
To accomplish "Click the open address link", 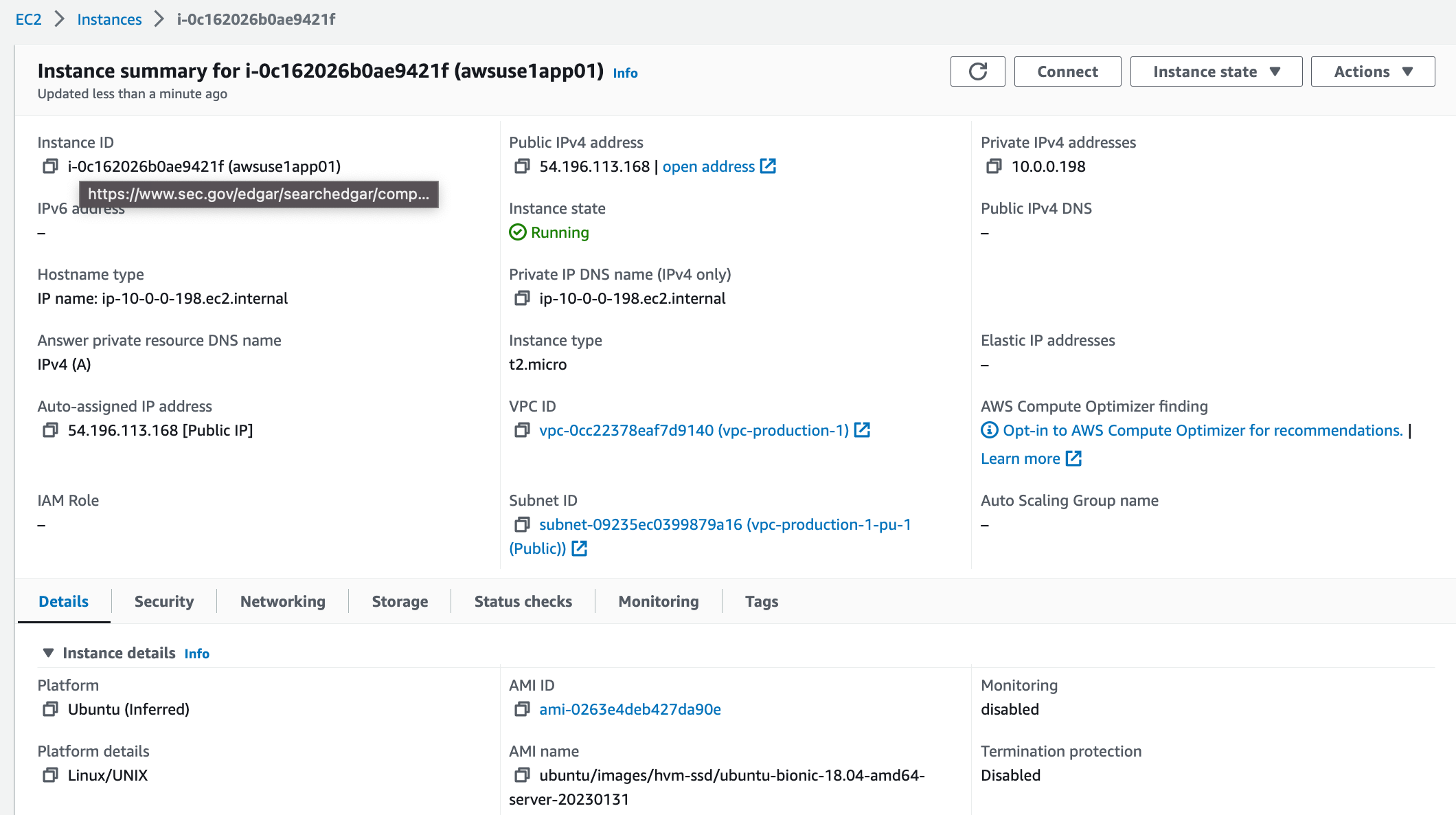I will [709, 166].
